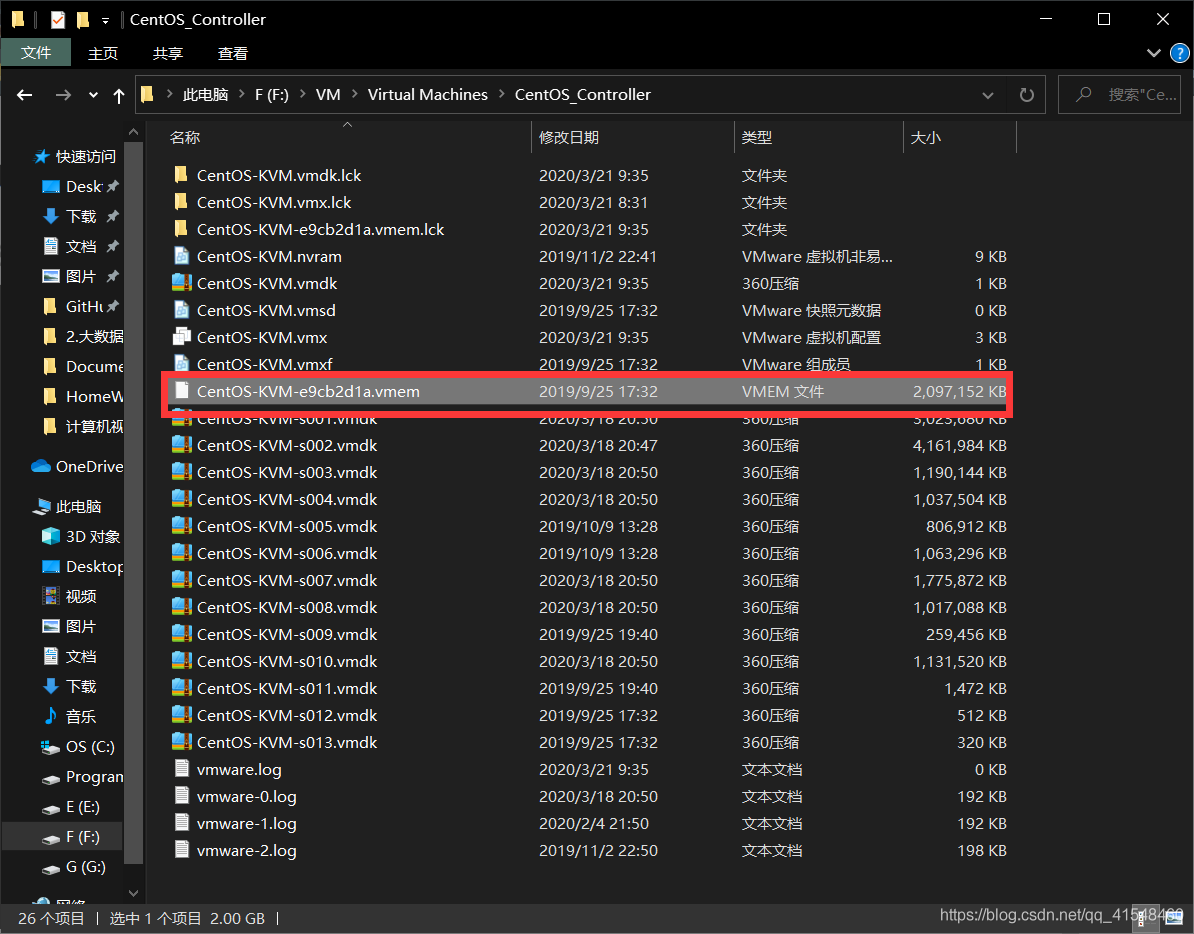Expand the chevron after Virtual Machines breadcrumb
Image resolution: width=1194 pixels, height=934 pixels.
pyautogui.click(x=502, y=94)
